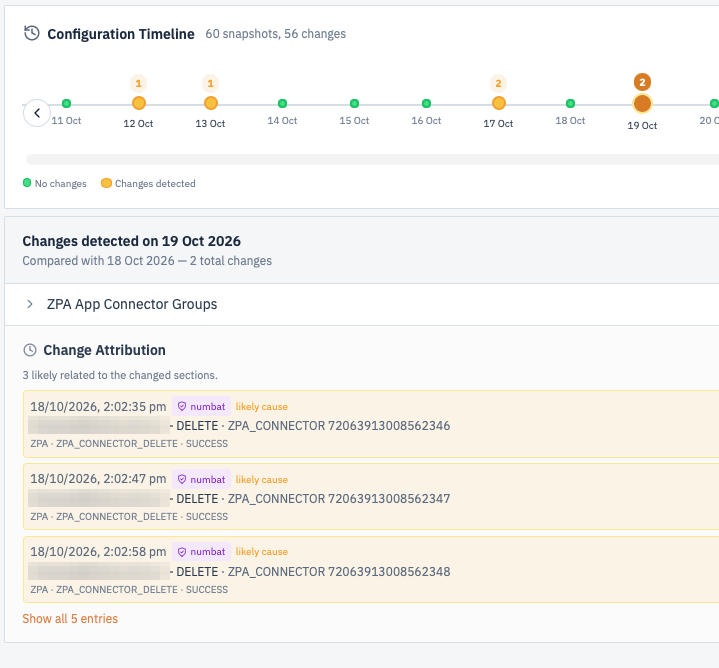Open the ZPA_CONNECTOR 72063913008562348 delete entry
719x668 pixels.
[x=371, y=569]
